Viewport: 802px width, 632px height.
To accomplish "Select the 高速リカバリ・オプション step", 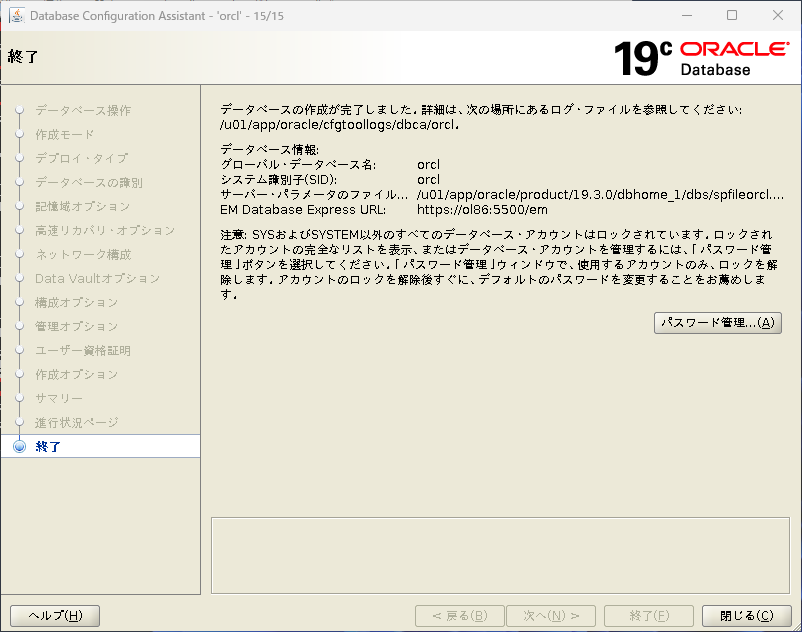I will [x=105, y=231].
